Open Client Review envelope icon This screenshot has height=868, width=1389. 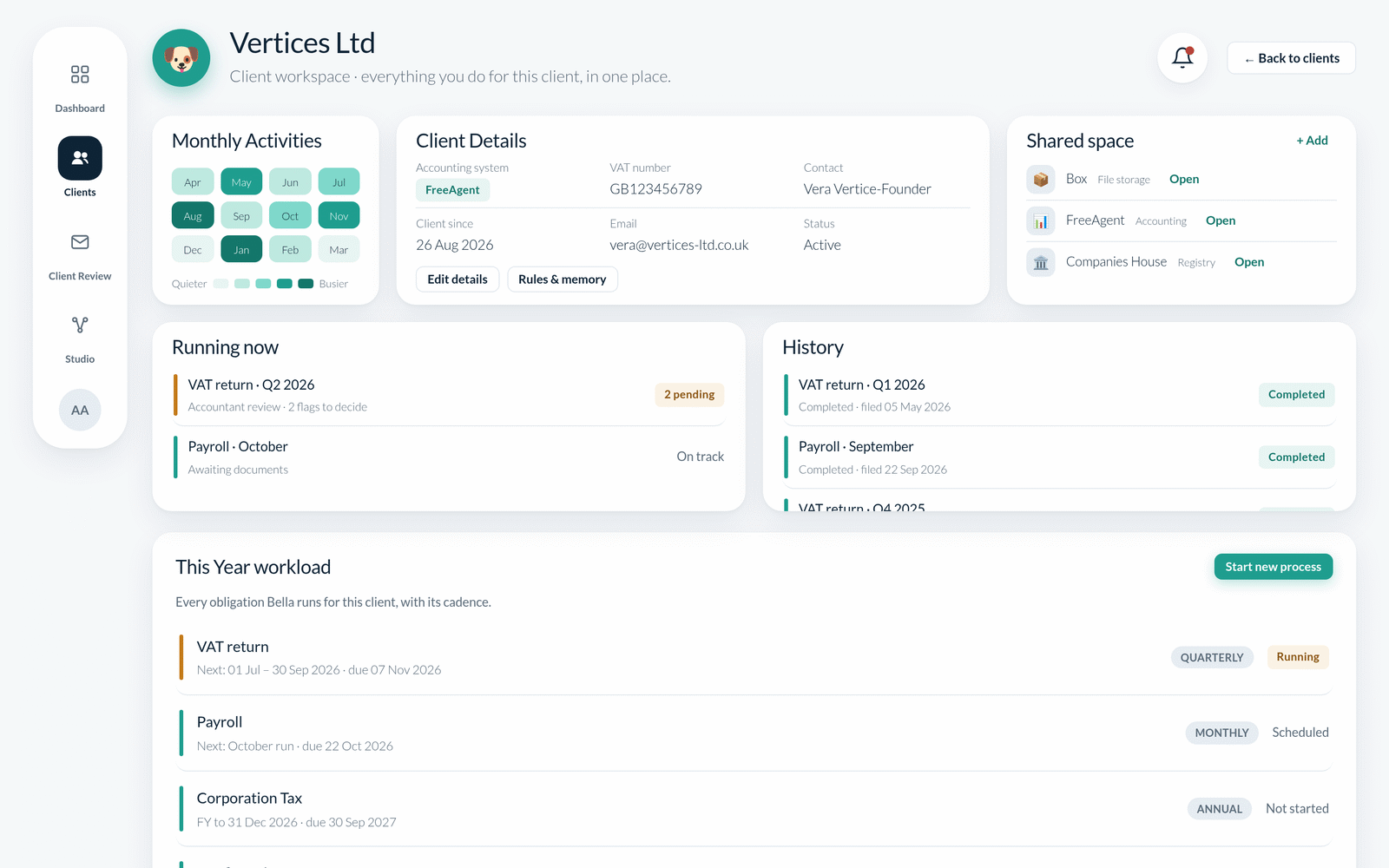point(80,242)
